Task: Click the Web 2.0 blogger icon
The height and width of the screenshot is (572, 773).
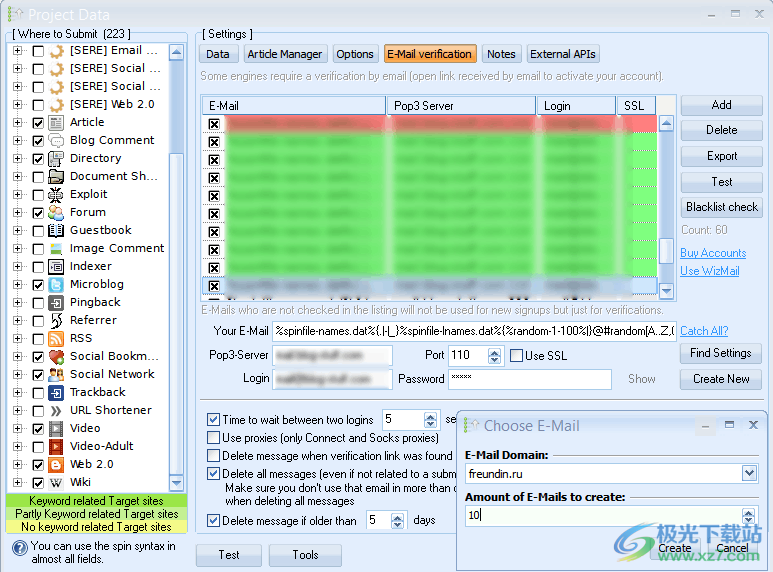Action: (56, 465)
